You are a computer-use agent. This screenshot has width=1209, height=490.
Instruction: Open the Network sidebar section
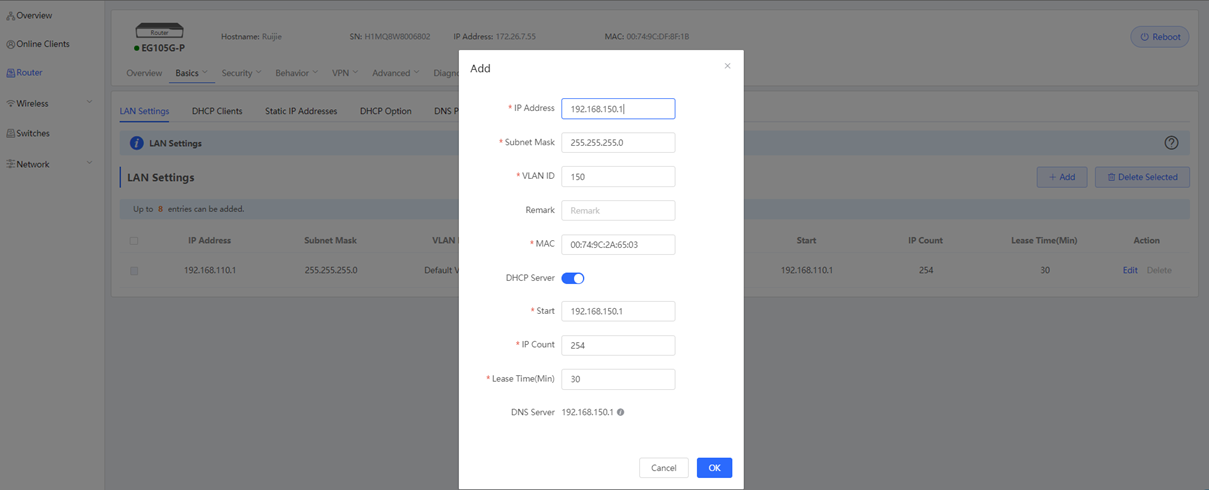point(27,164)
